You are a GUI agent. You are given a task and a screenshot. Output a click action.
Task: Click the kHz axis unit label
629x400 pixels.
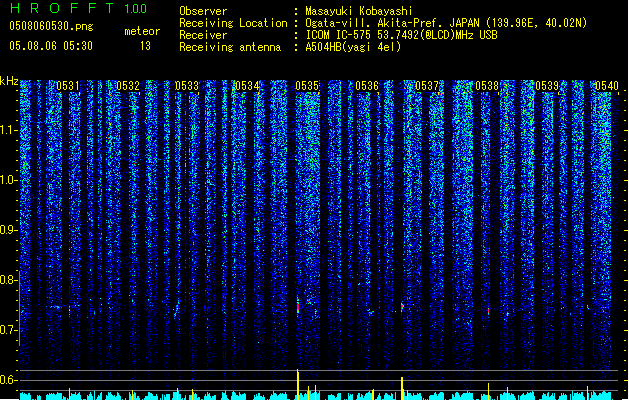(9, 81)
